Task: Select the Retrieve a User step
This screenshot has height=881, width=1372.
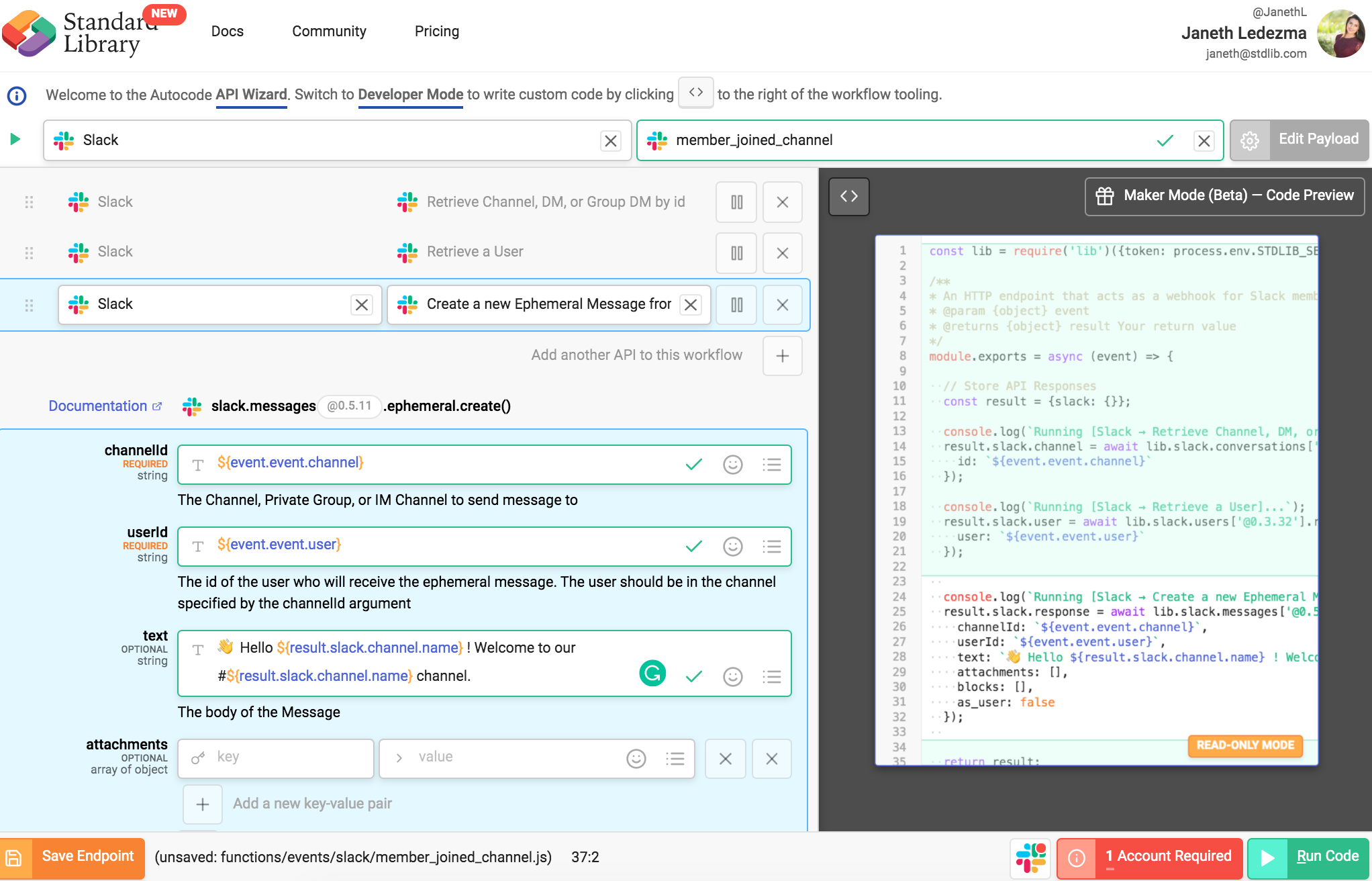Action: 475,252
